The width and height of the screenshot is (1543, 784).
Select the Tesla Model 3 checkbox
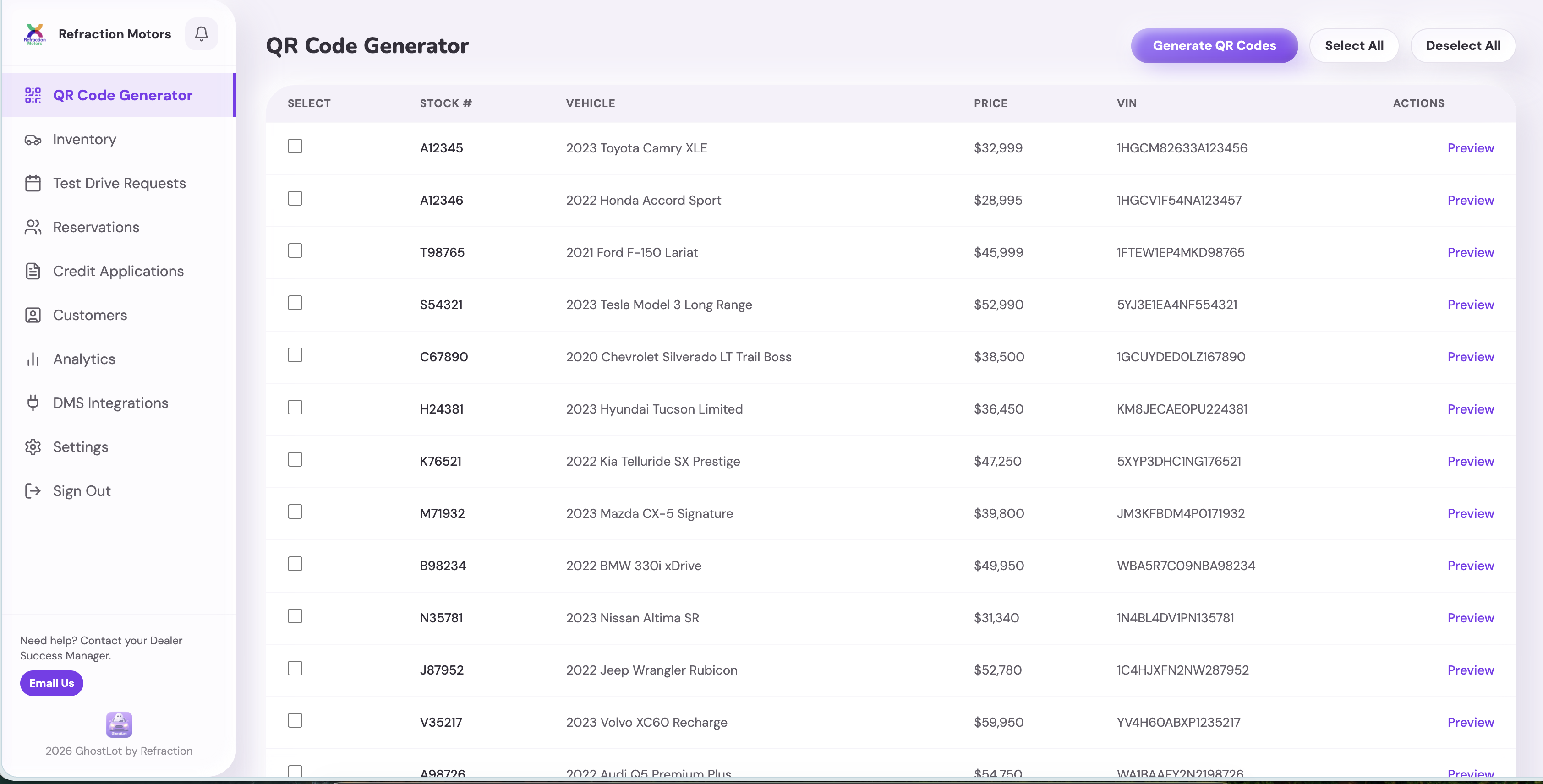tap(295, 303)
